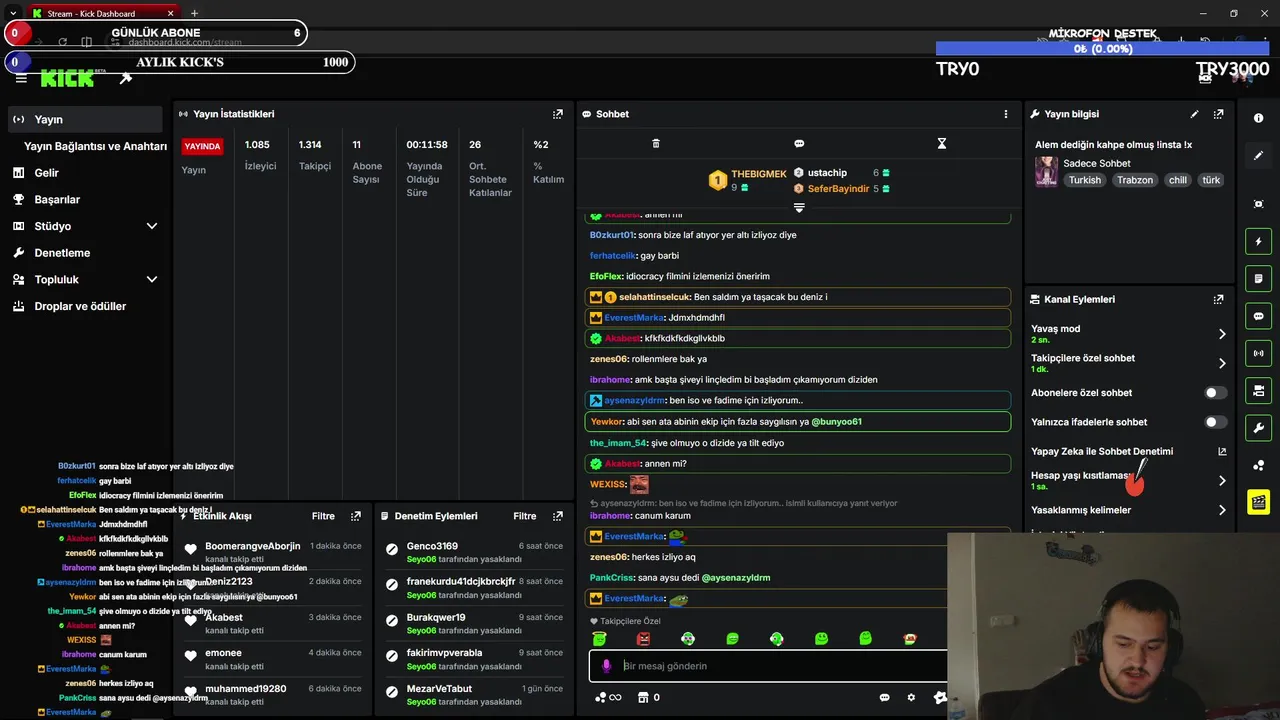
Task: Click the screen capture frame icon in right sidebar
Action: click(1258, 204)
